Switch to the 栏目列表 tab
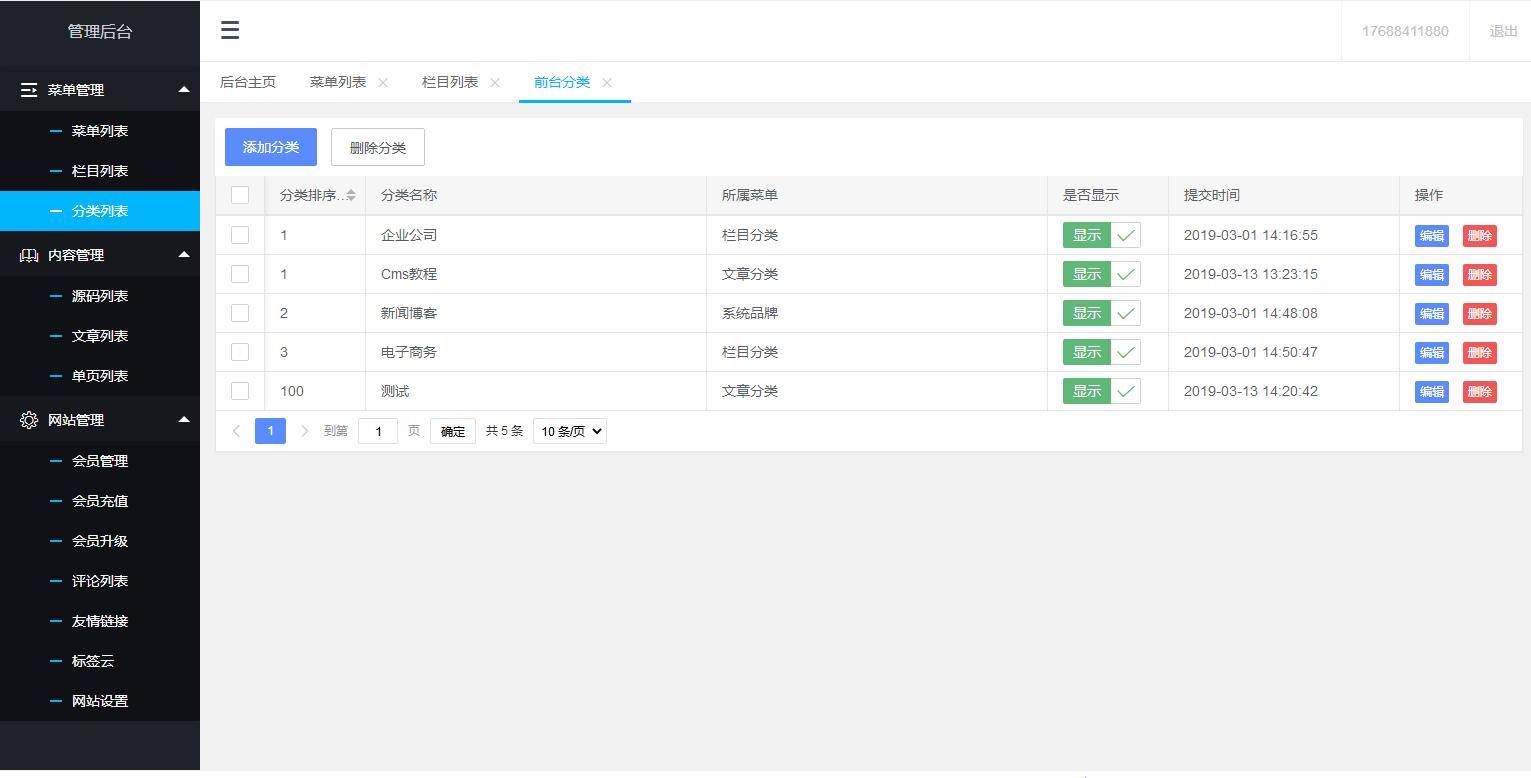1531x778 pixels. pyautogui.click(x=449, y=82)
